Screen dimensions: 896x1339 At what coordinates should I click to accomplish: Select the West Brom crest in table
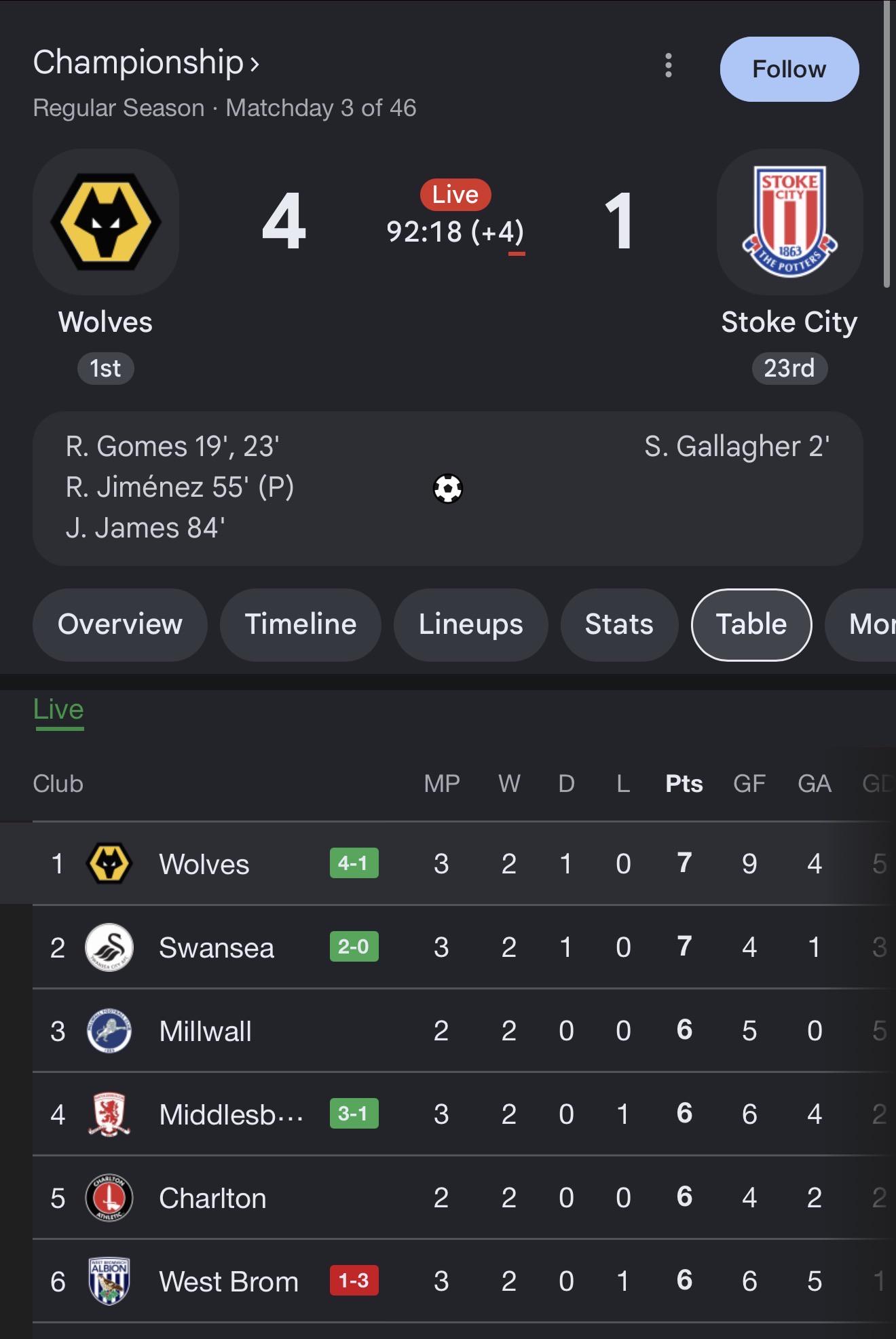pyautogui.click(x=109, y=1281)
